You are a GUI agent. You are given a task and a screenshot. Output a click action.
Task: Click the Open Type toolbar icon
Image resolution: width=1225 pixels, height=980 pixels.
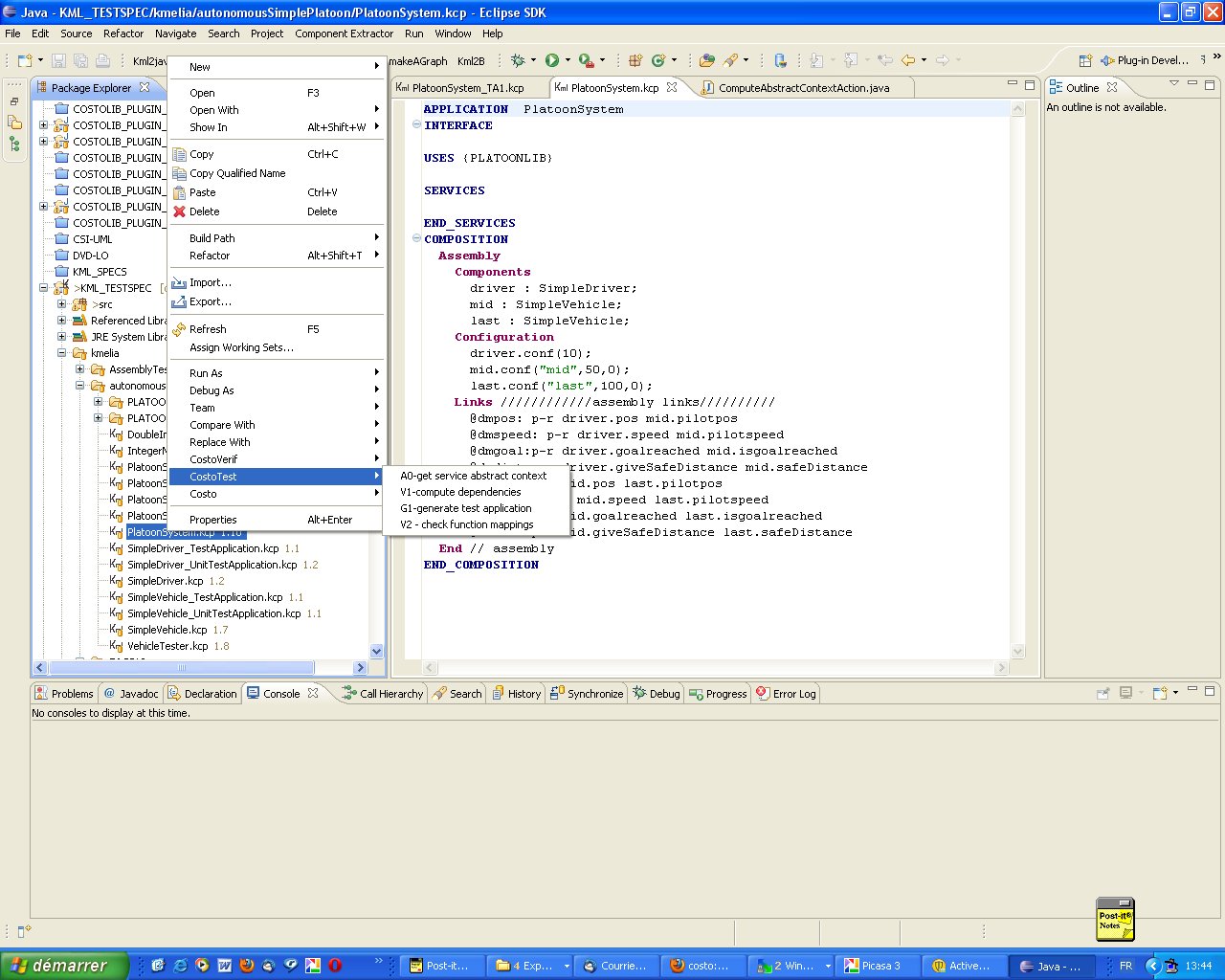point(706,60)
